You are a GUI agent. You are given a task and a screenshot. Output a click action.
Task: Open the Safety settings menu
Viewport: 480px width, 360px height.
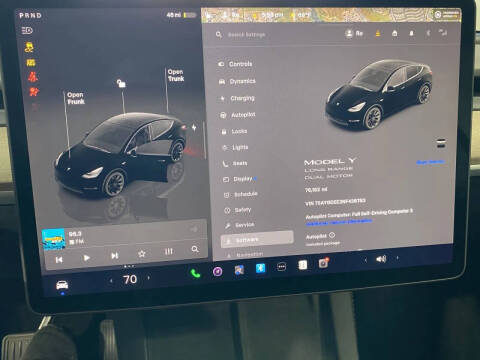point(238,210)
